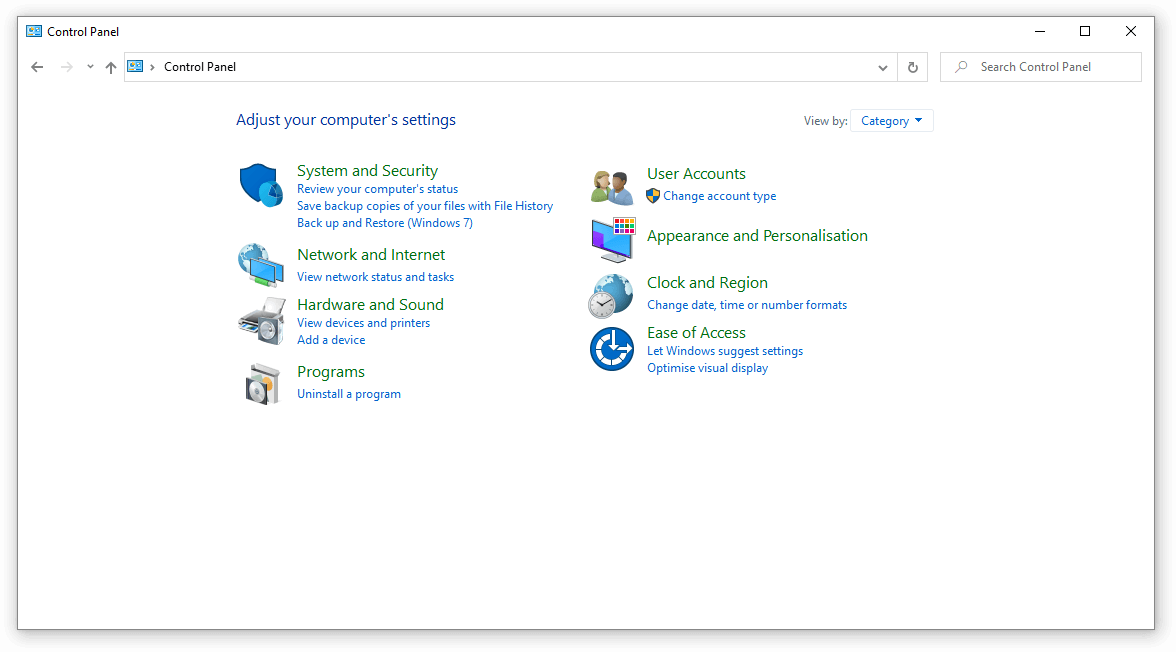Click the Clock and Region globe icon
The image size is (1176, 652).
point(611,295)
